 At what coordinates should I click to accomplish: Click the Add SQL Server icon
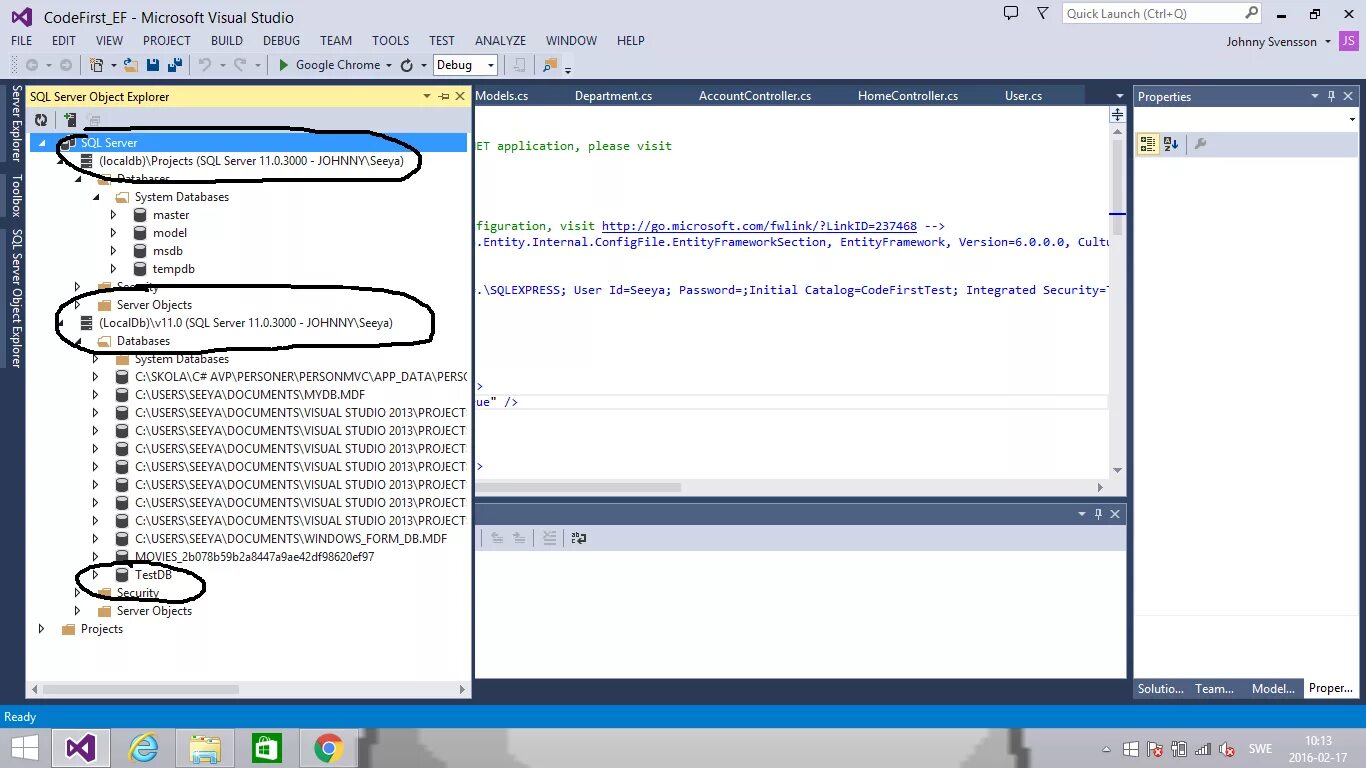[x=70, y=119]
